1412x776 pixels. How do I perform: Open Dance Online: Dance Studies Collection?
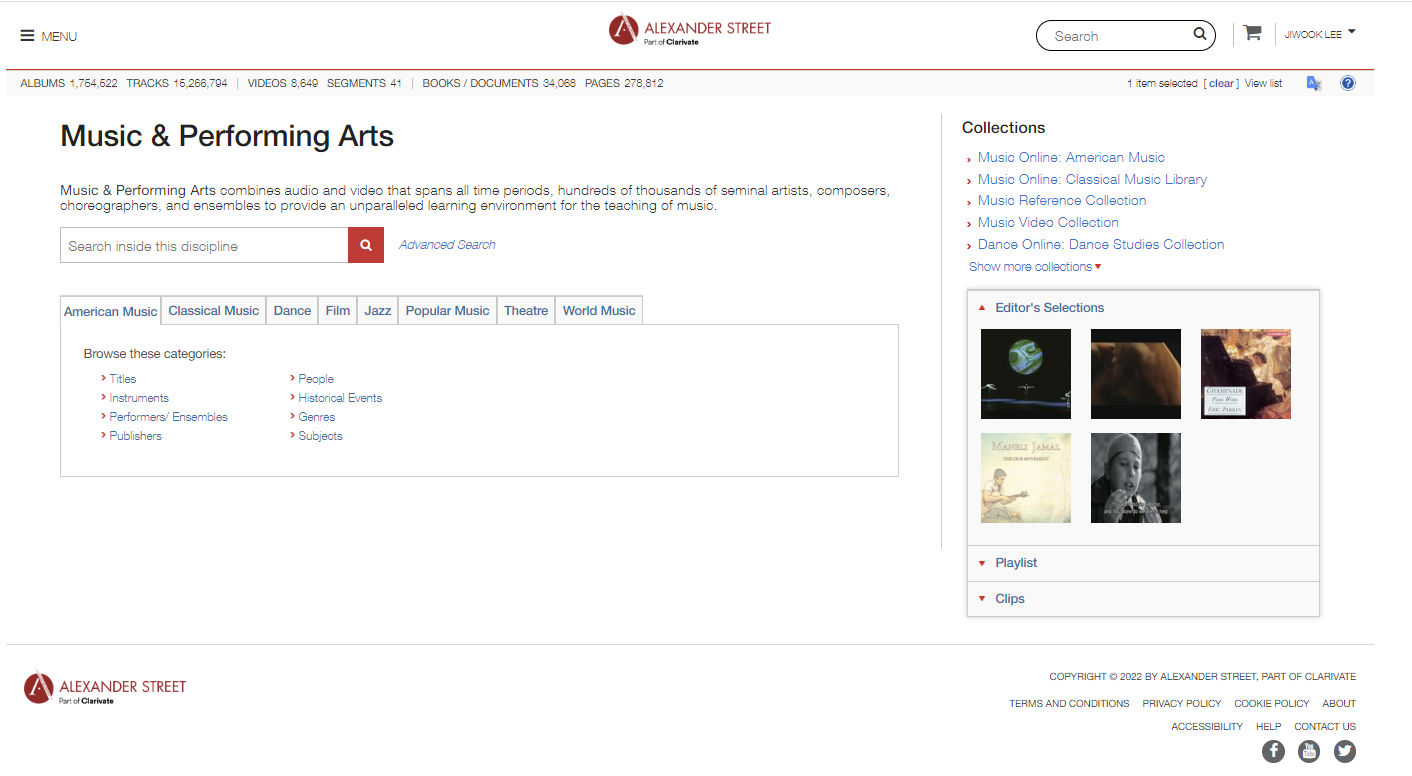click(x=1101, y=245)
